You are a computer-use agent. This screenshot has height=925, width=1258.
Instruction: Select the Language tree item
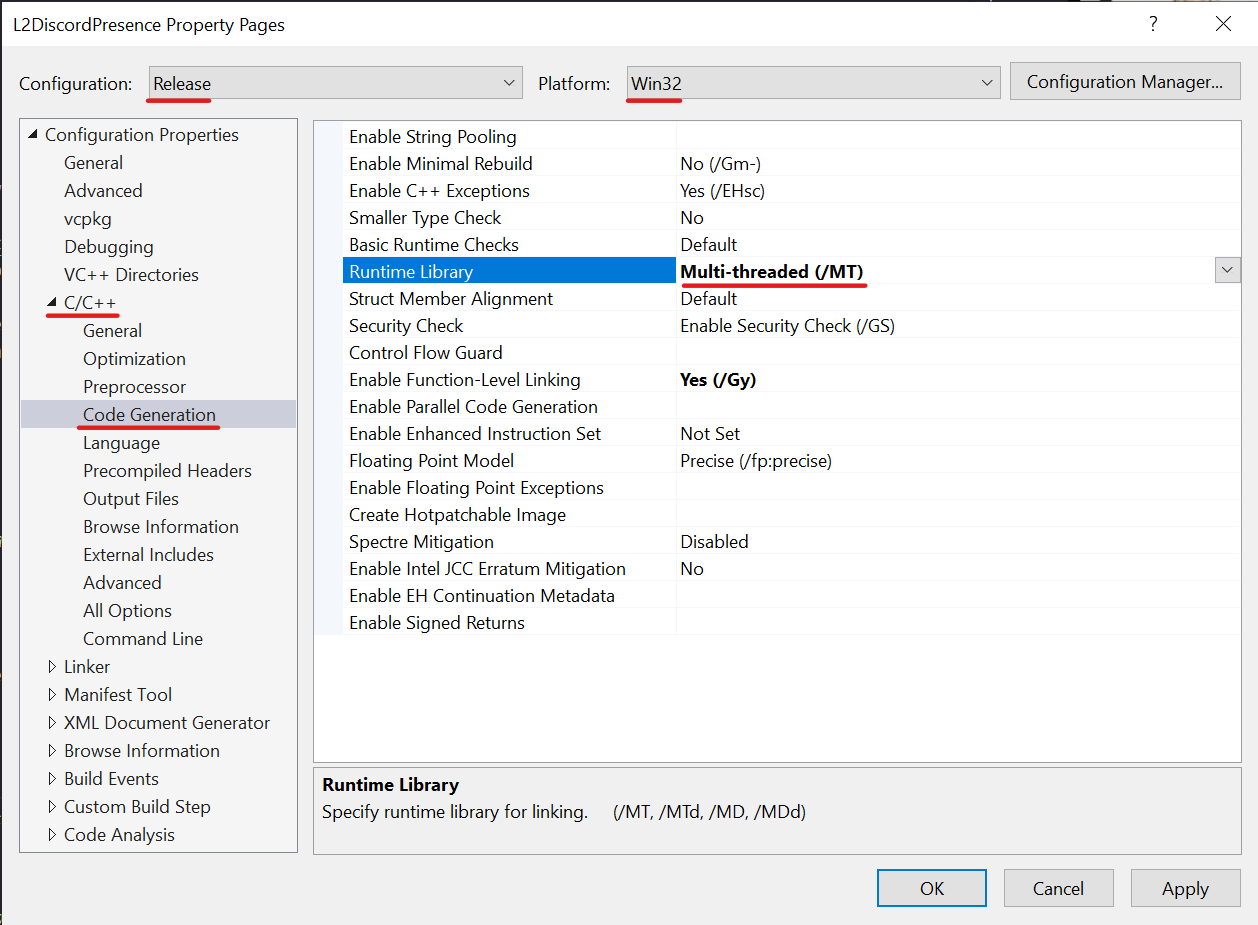click(x=121, y=443)
